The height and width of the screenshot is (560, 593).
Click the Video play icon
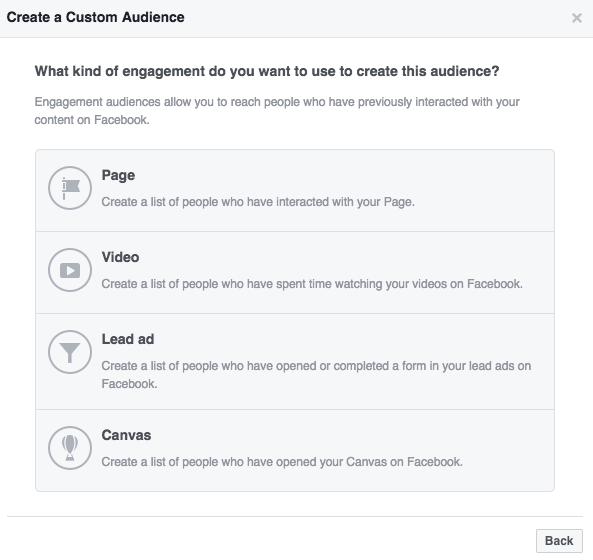pyautogui.click(x=70, y=270)
